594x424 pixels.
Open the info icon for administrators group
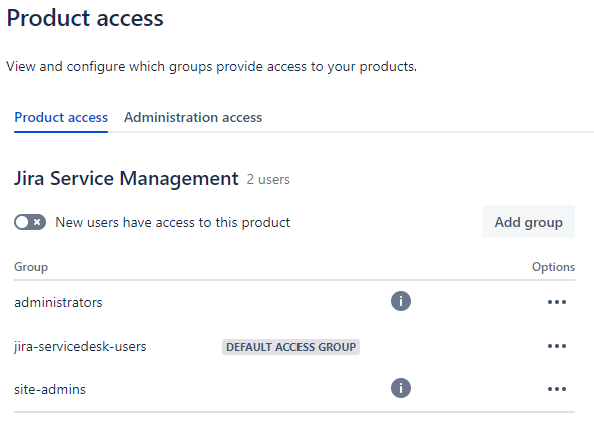[x=401, y=301]
